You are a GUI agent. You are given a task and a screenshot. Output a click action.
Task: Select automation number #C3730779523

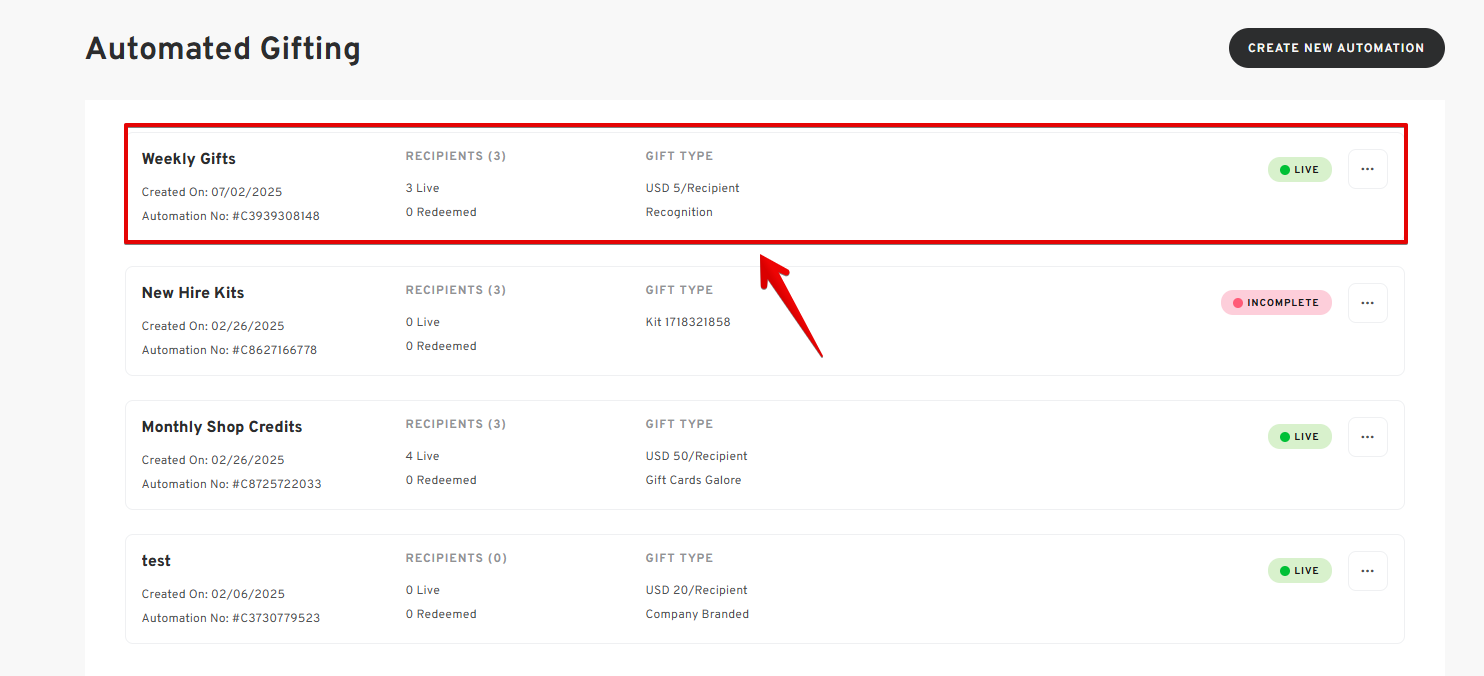click(x=276, y=618)
